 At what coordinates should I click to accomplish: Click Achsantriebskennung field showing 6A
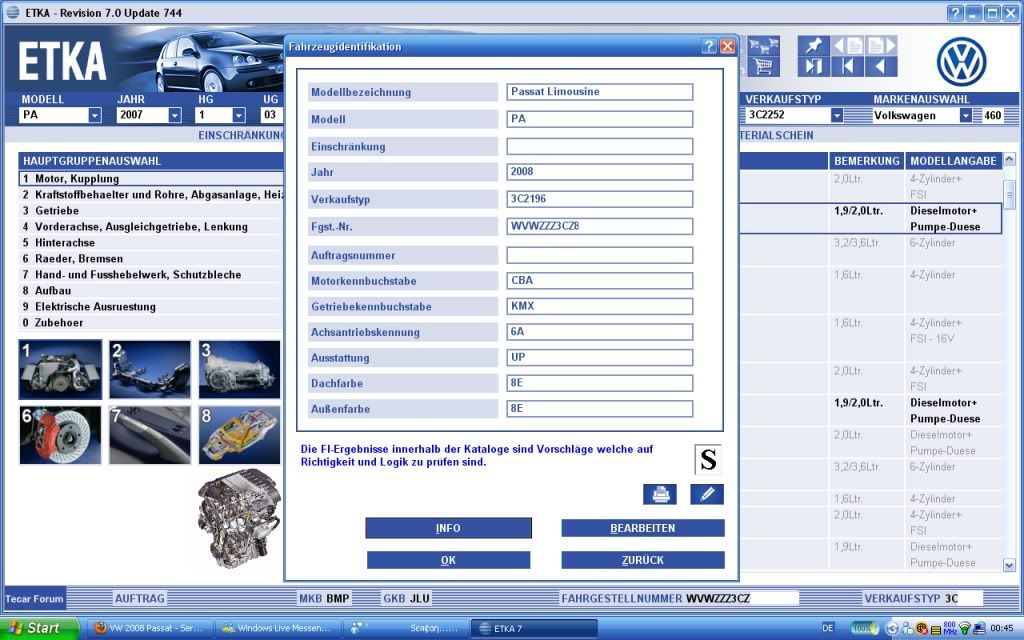coord(600,332)
